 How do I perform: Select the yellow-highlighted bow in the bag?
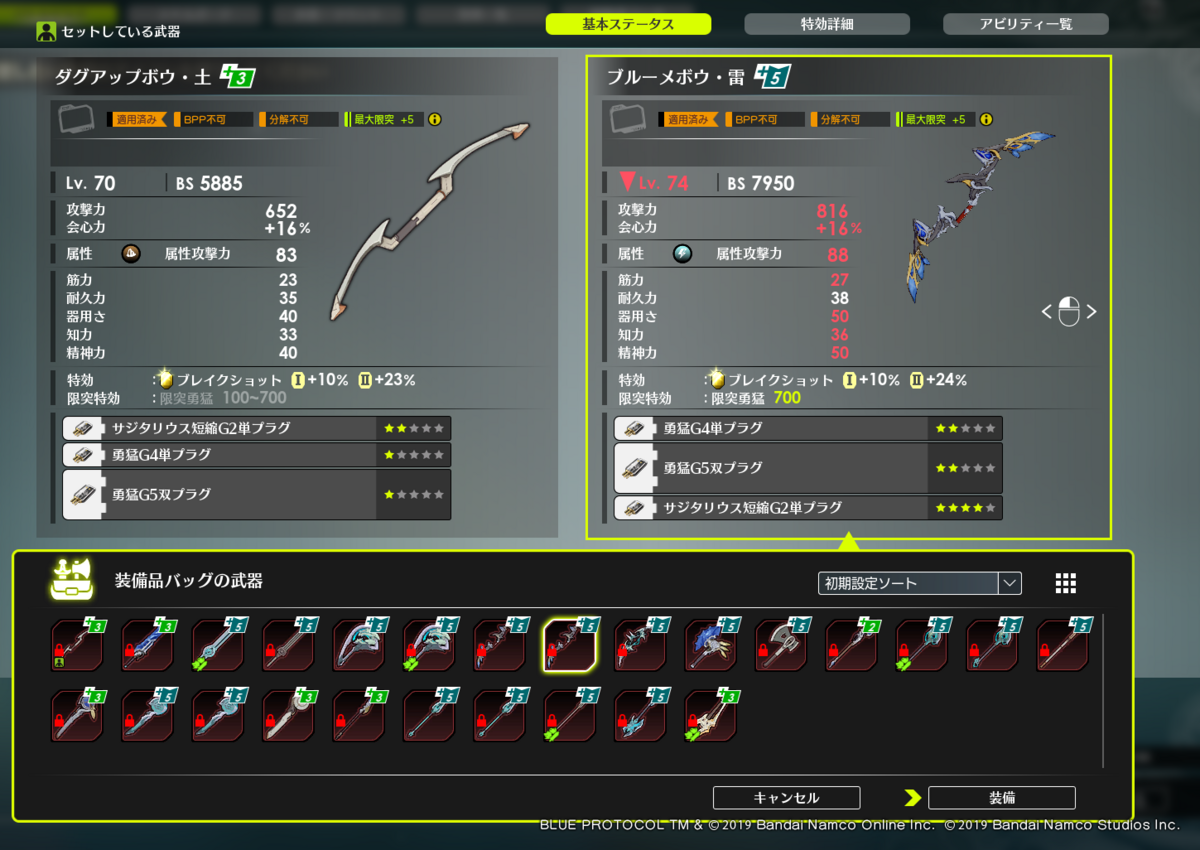click(x=569, y=646)
